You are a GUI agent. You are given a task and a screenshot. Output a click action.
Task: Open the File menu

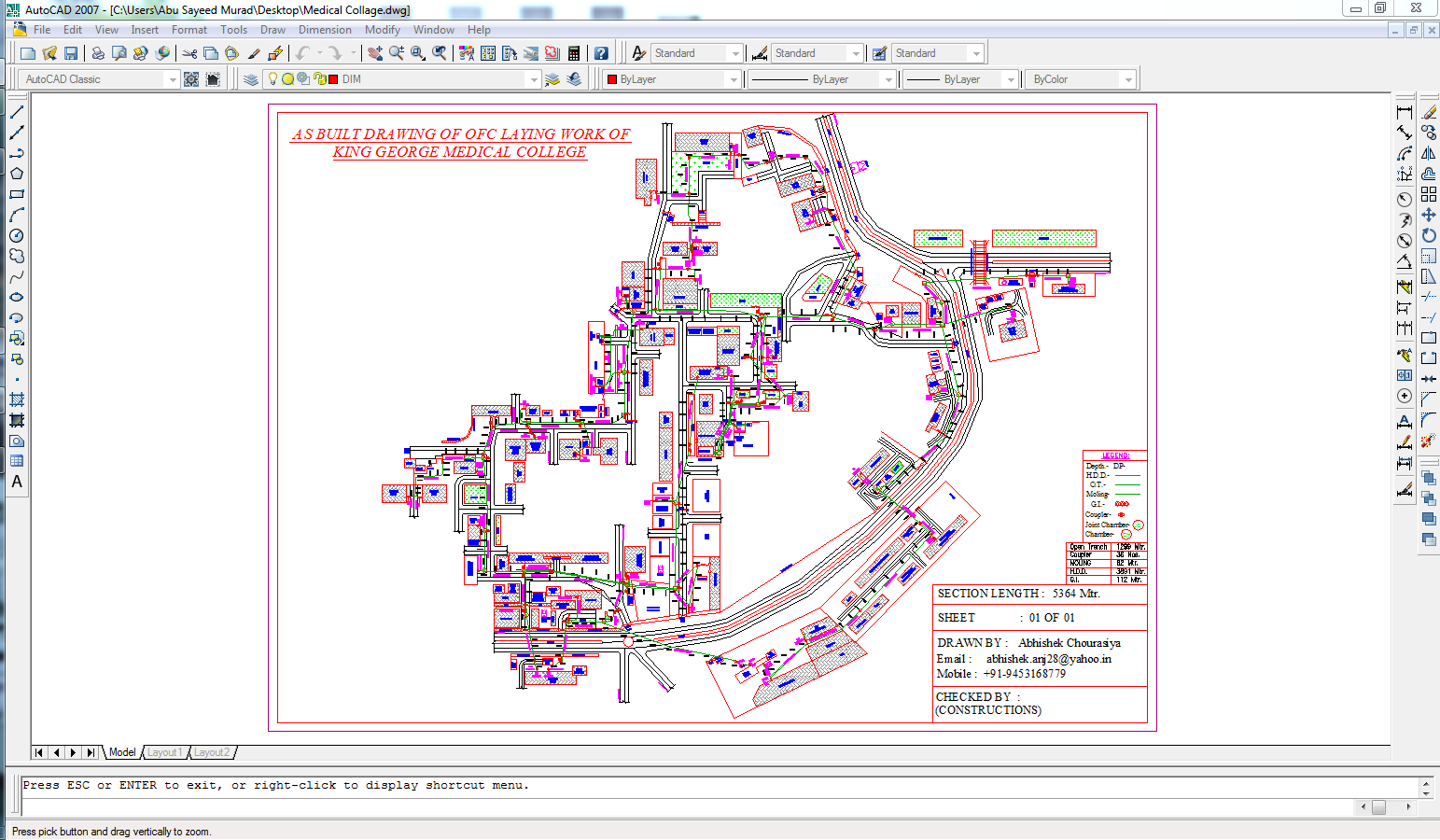pos(42,30)
